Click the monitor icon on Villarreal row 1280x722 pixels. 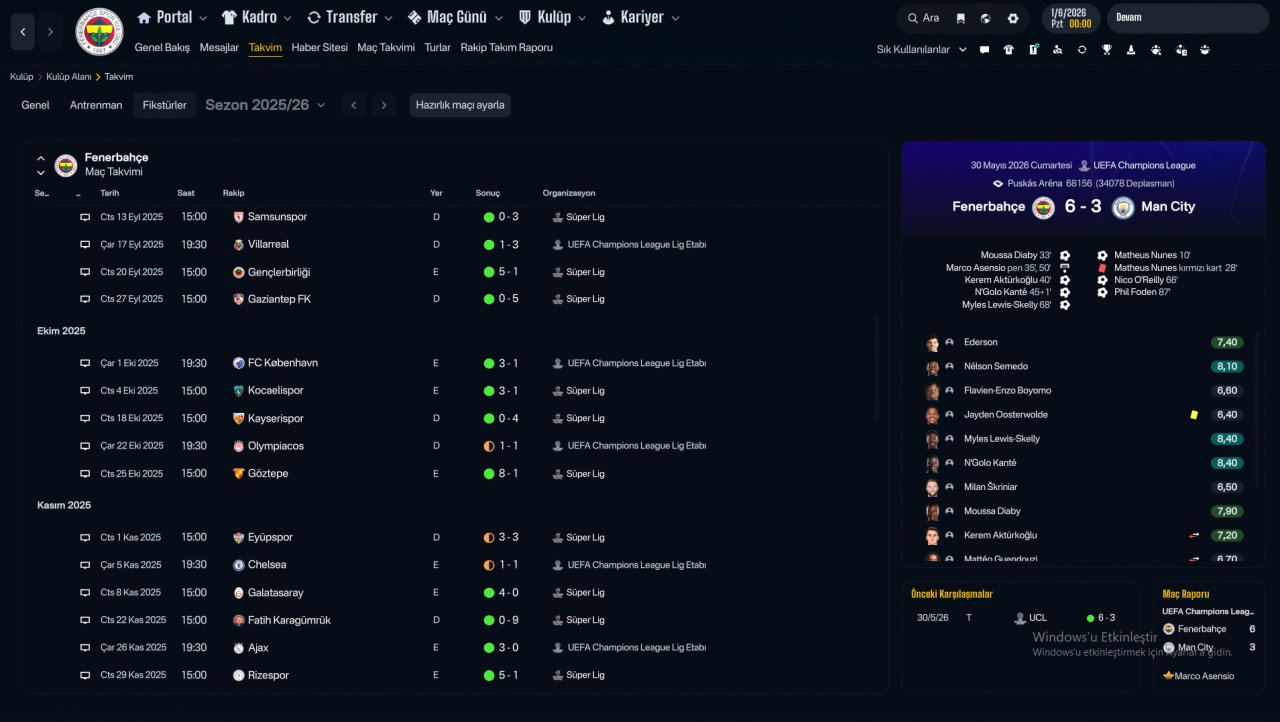(85, 244)
